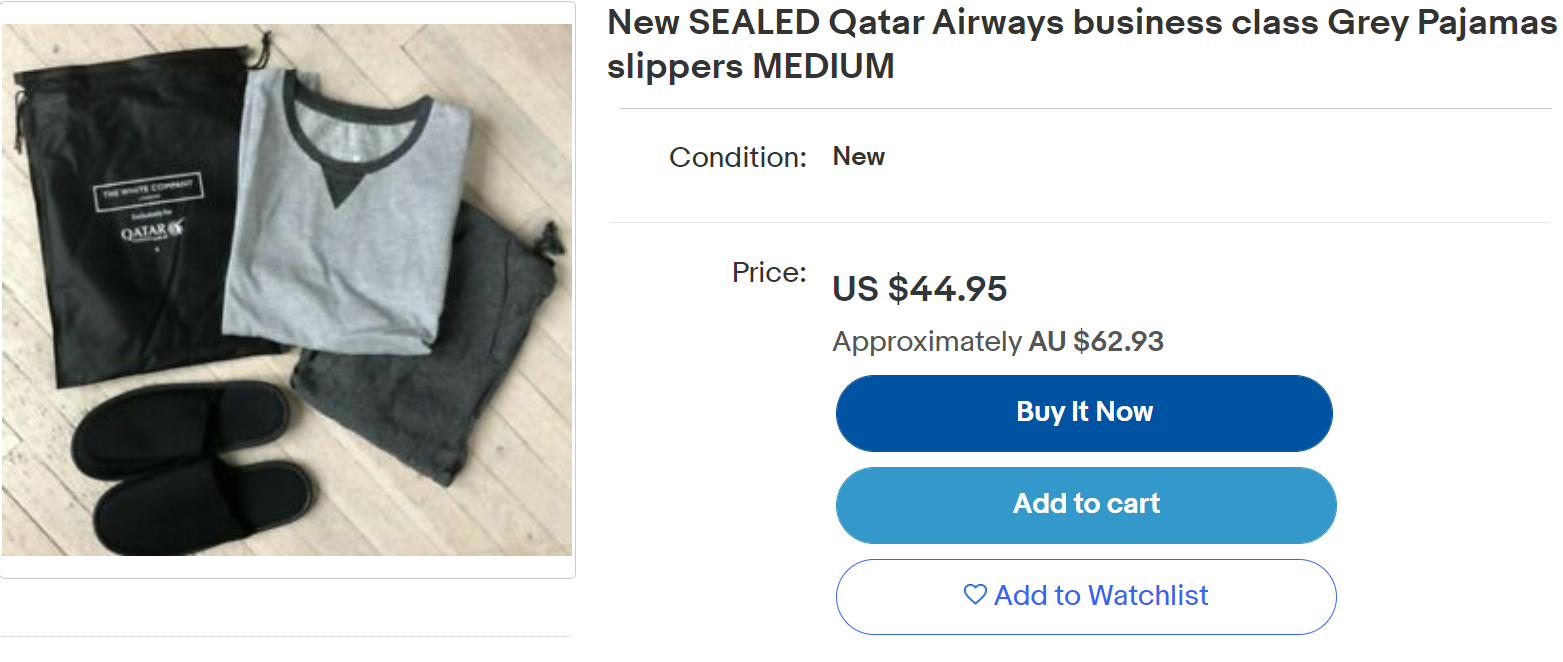The width and height of the screenshot is (1563, 662).
Task: Click the heart icon beside Add to Watchlist
Action: coord(975,595)
